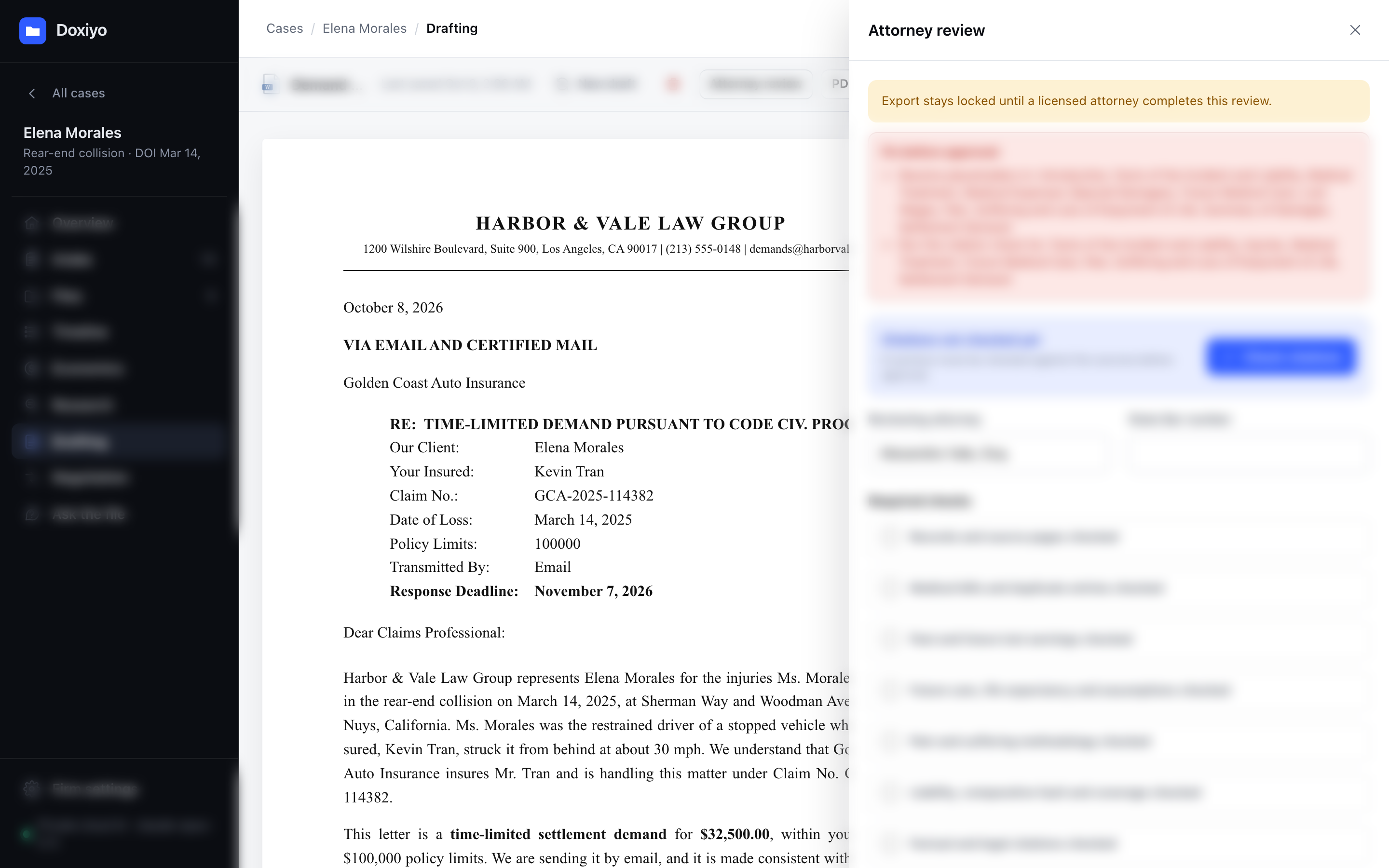This screenshot has width=1389, height=868.
Task: Click the Rear-end collision case subtitle
Action: coord(112,162)
